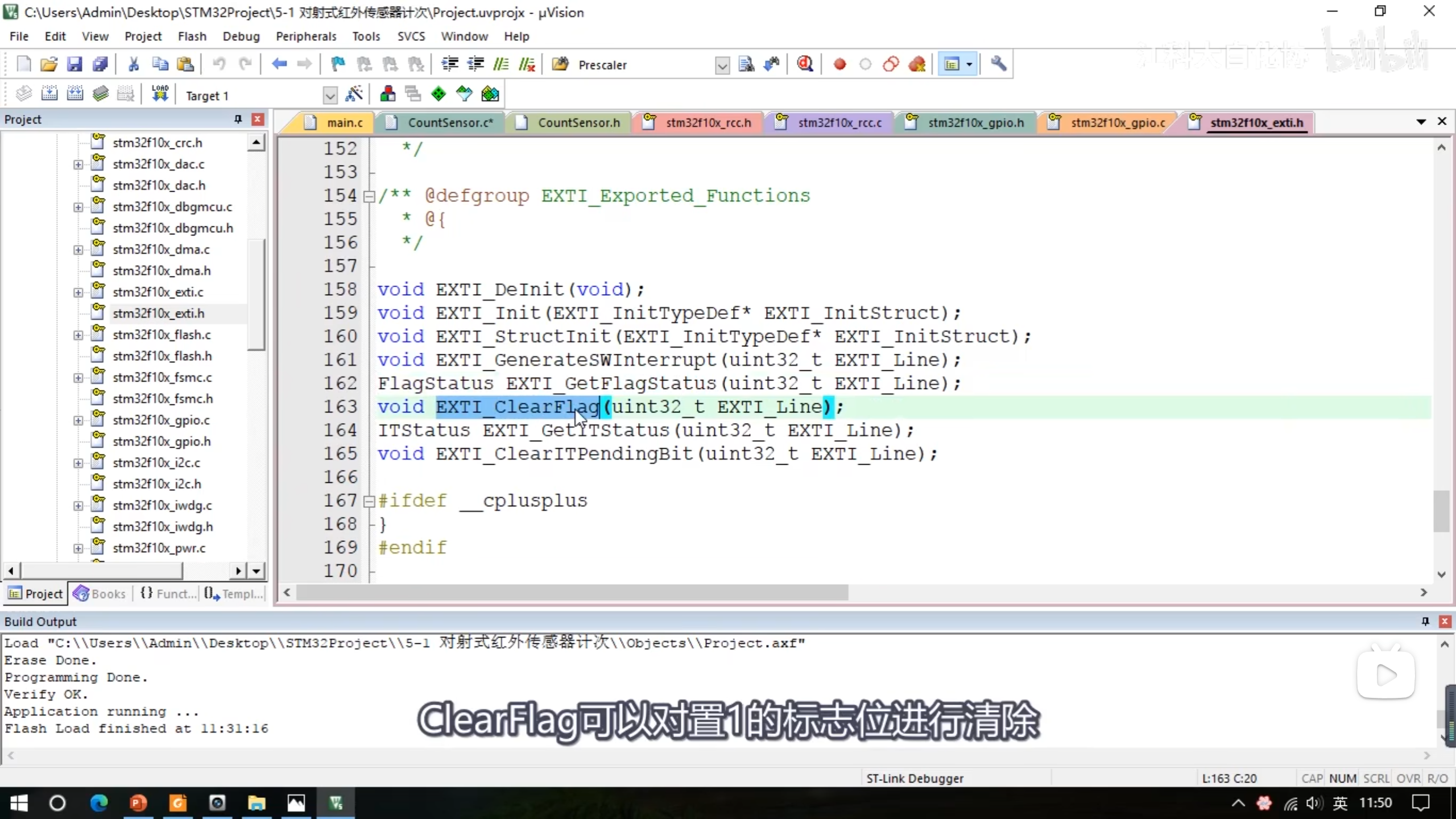Switch to the CountSensor.h tab

(x=578, y=122)
